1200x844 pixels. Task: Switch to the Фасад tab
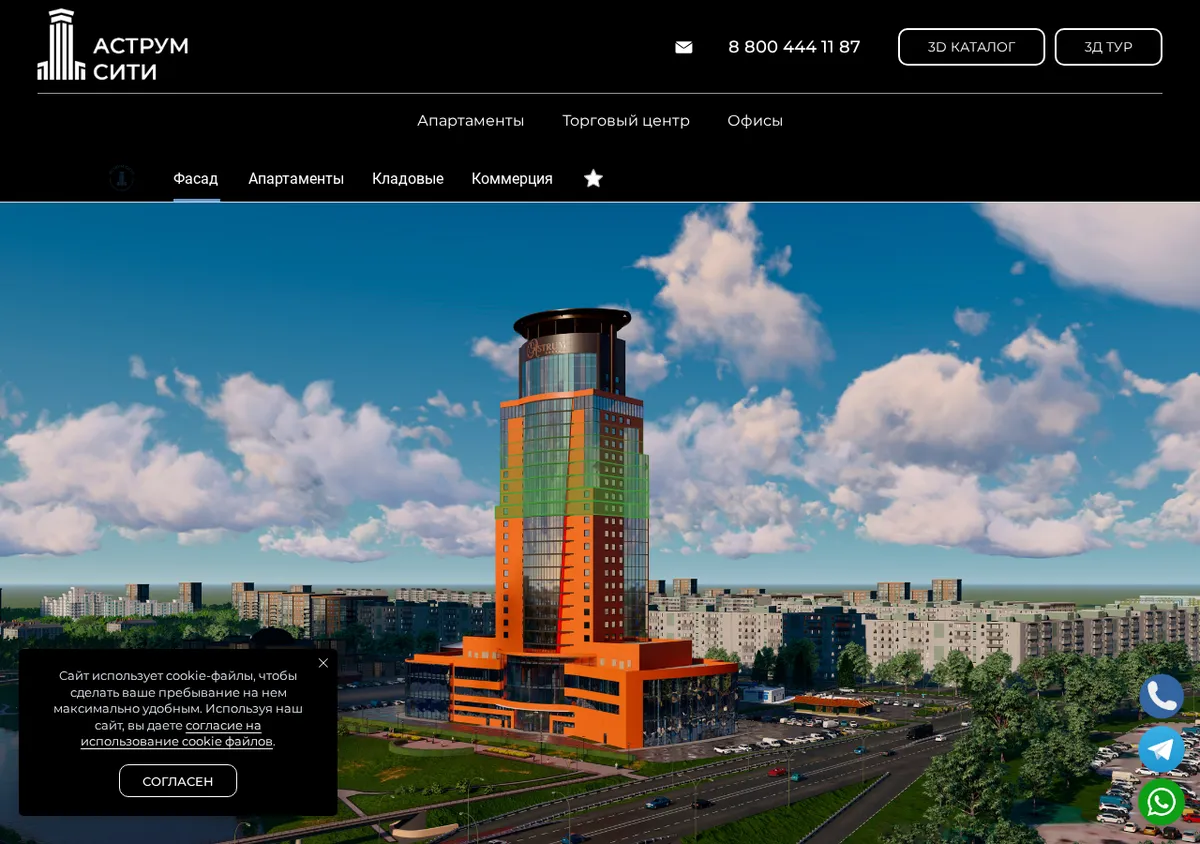click(x=195, y=179)
